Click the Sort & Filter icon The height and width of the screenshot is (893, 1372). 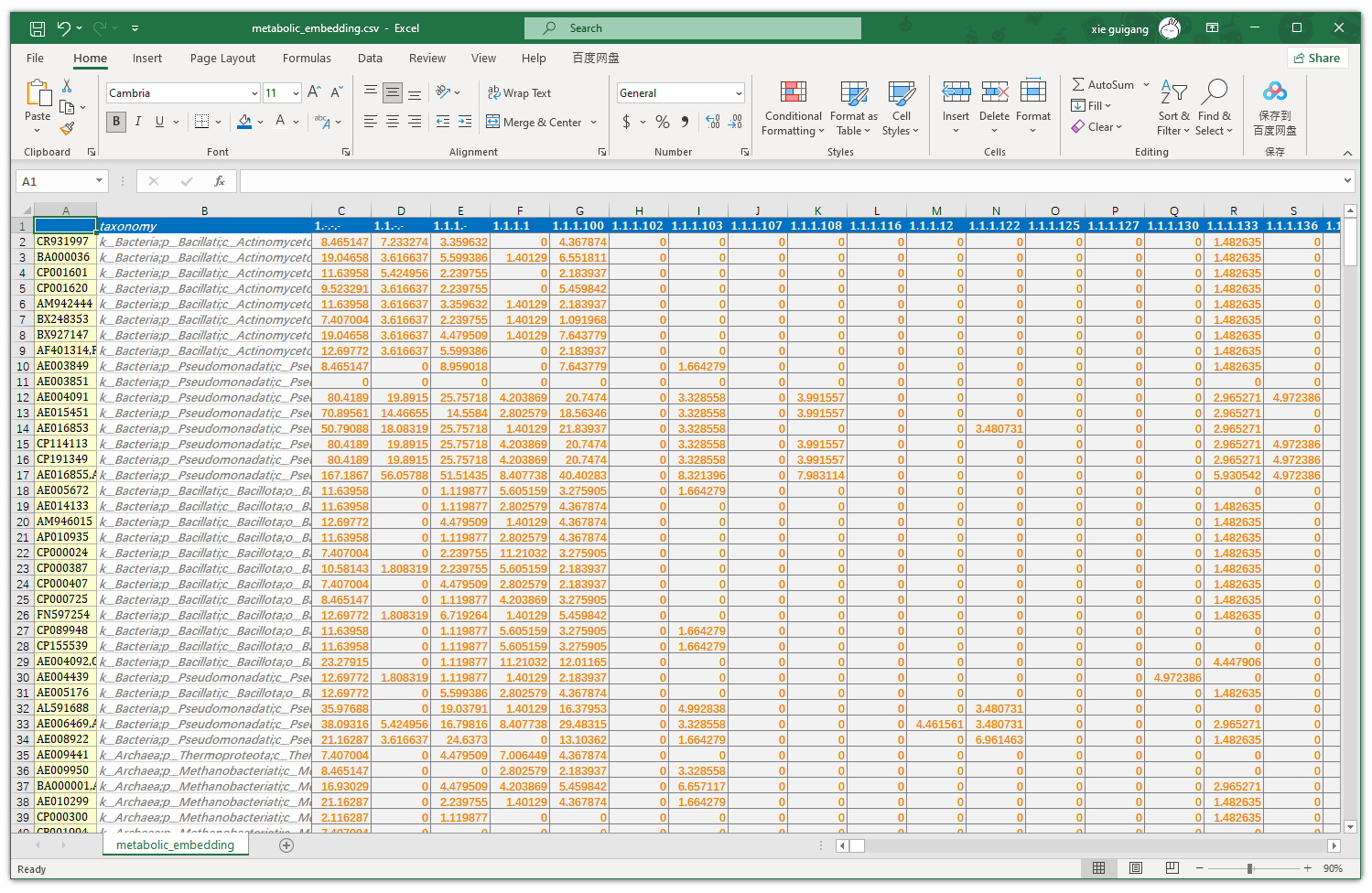coord(1173,92)
